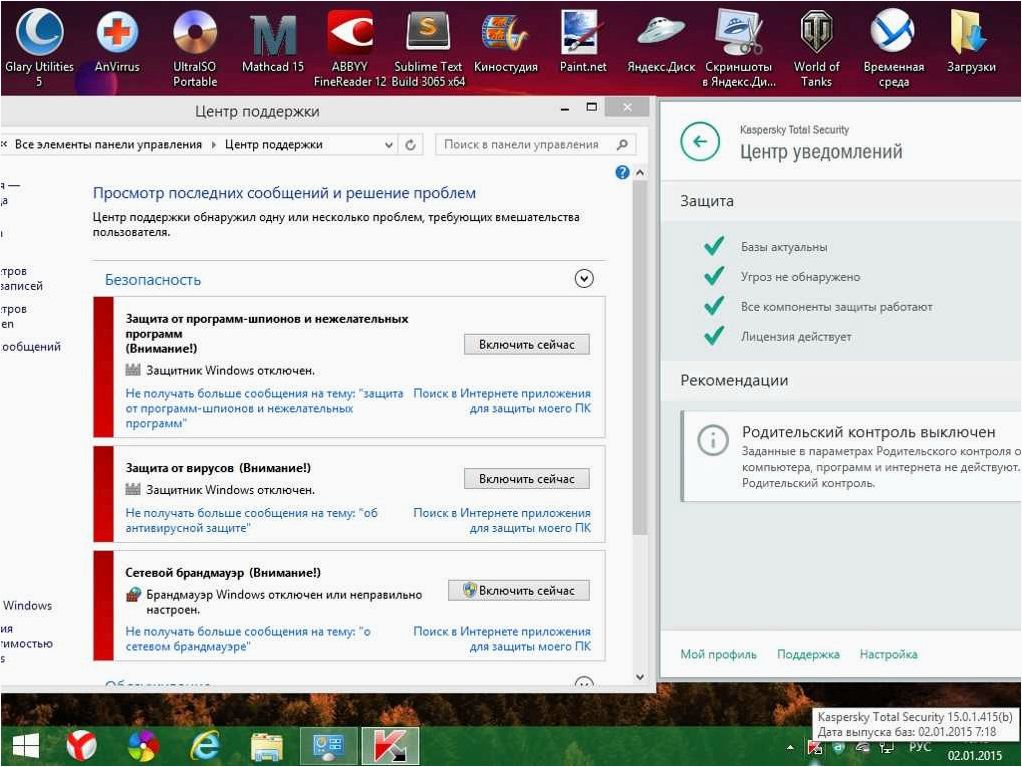1022x767 pixels.
Task: Open address bar history dropdown
Action: [388, 145]
